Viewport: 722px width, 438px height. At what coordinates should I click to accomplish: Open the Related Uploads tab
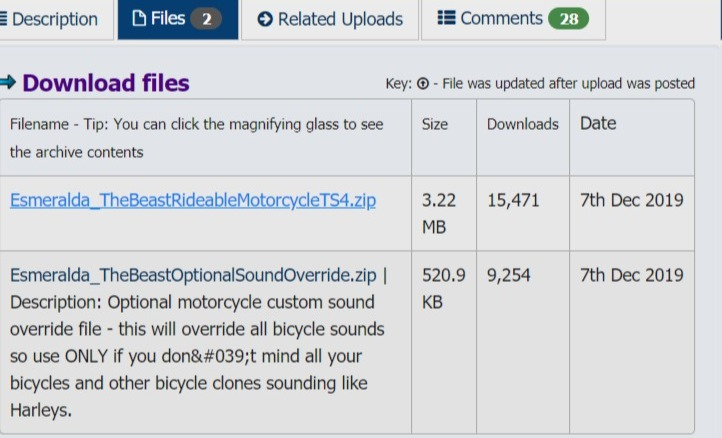point(330,19)
